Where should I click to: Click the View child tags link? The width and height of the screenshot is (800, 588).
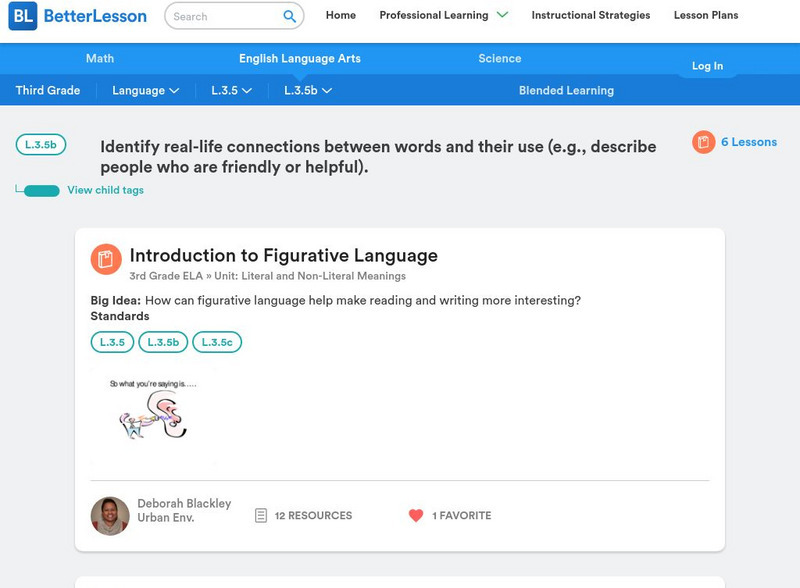[106, 190]
